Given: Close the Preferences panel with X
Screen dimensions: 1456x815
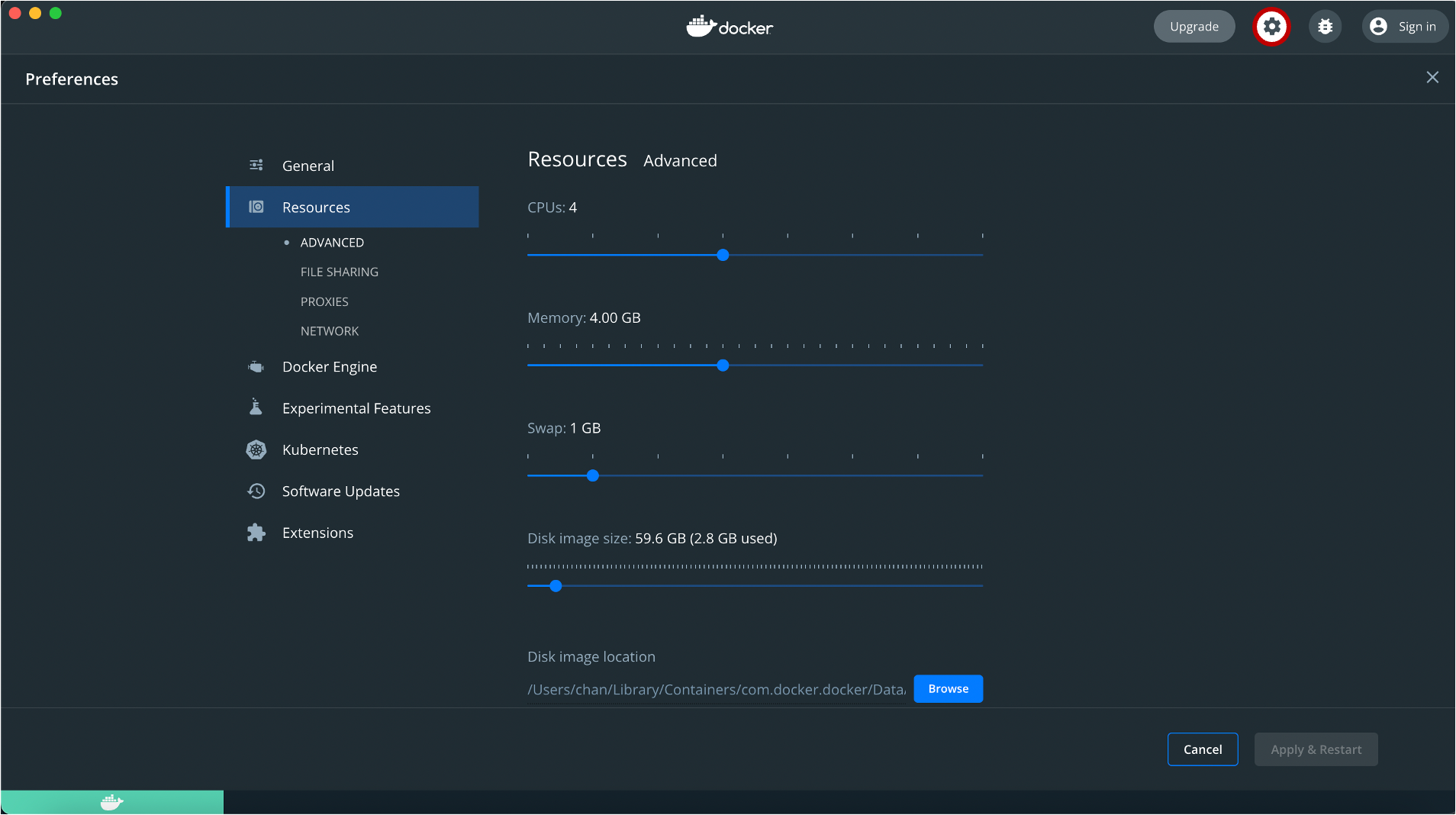Looking at the screenshot, I should coord(1432,78).
